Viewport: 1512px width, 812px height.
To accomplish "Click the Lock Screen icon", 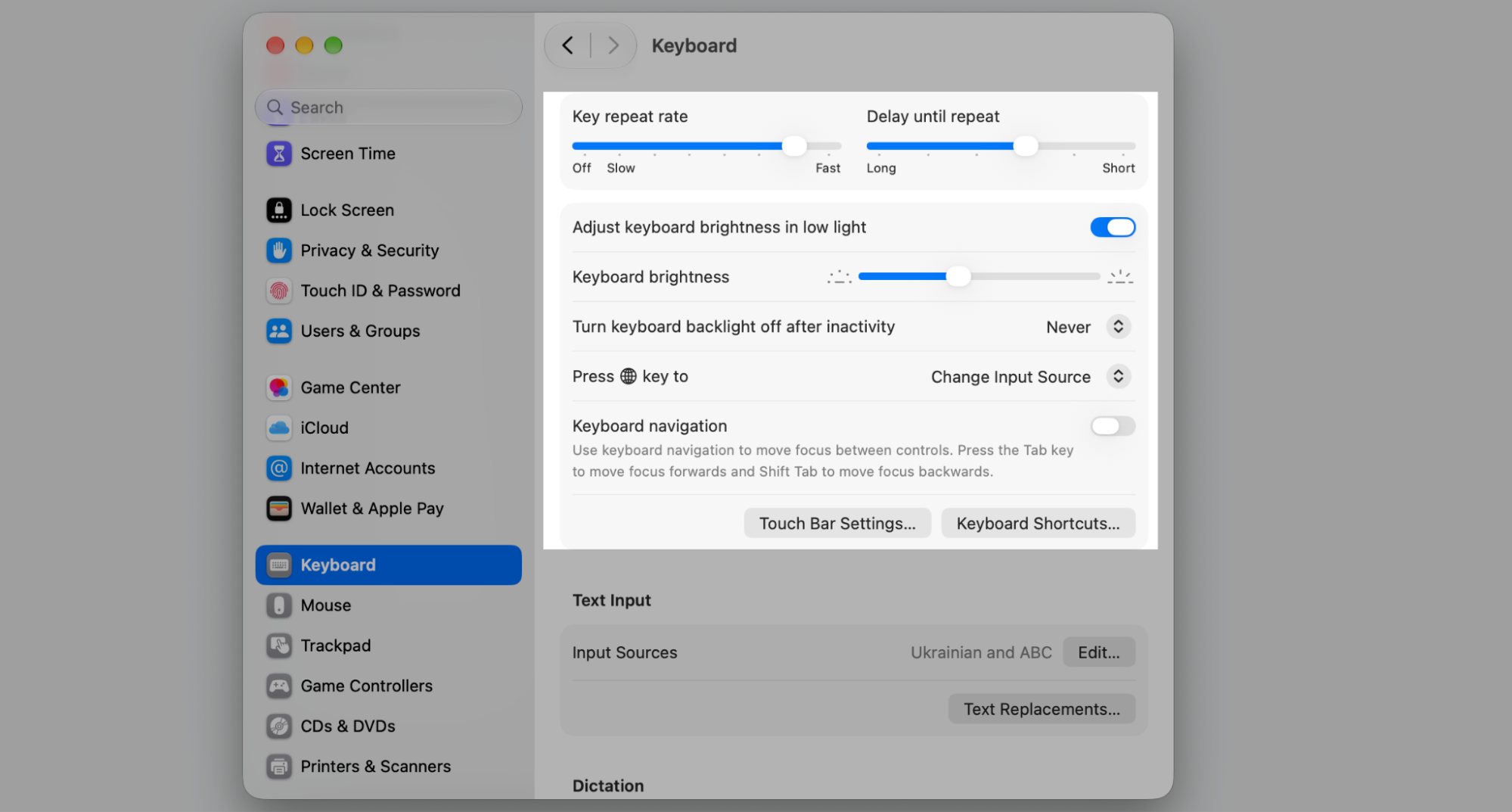I will (x=279, y=210).
